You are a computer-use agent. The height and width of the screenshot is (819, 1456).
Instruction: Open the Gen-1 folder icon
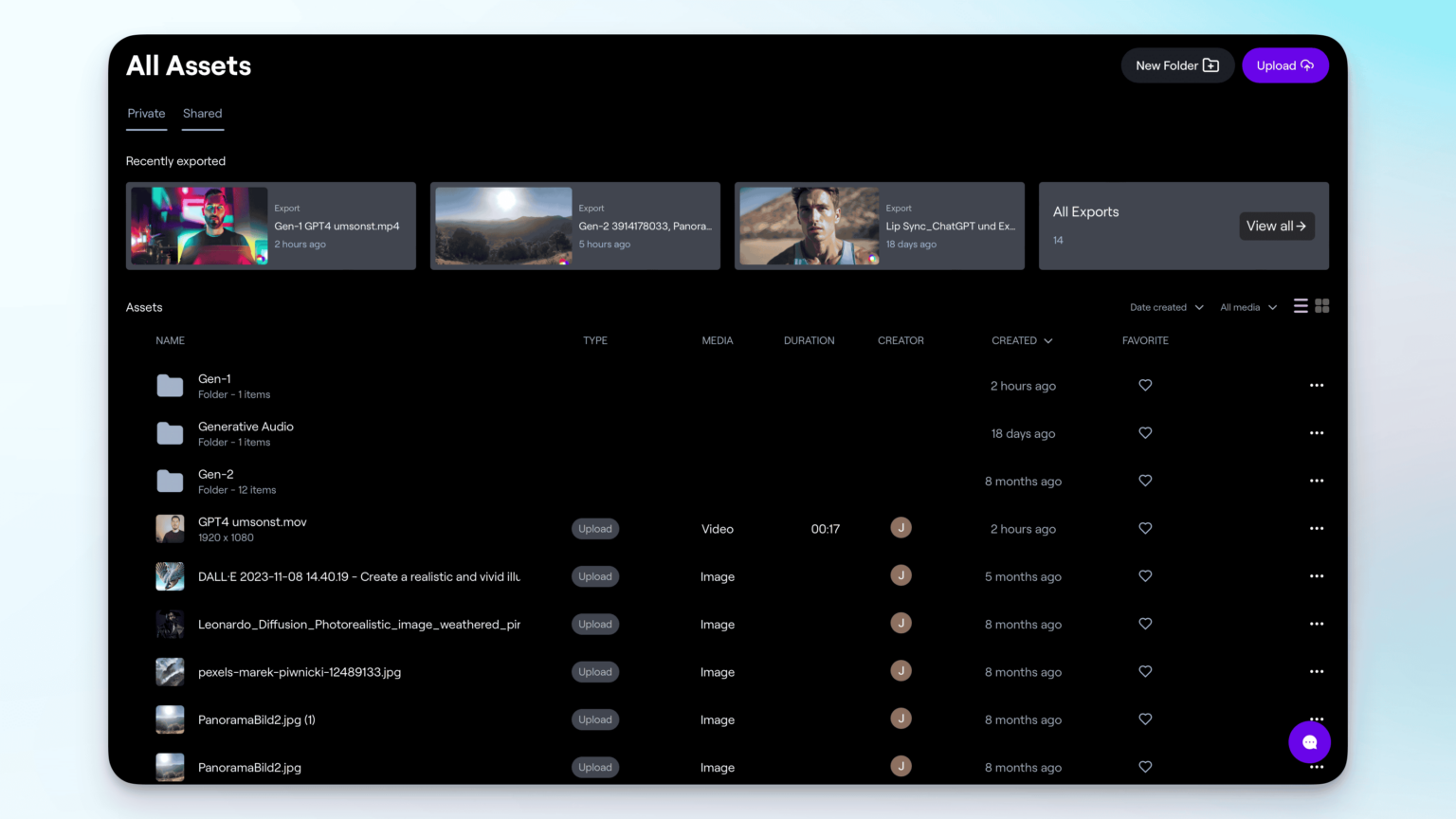pyautogui.click(x=170, y=385)
